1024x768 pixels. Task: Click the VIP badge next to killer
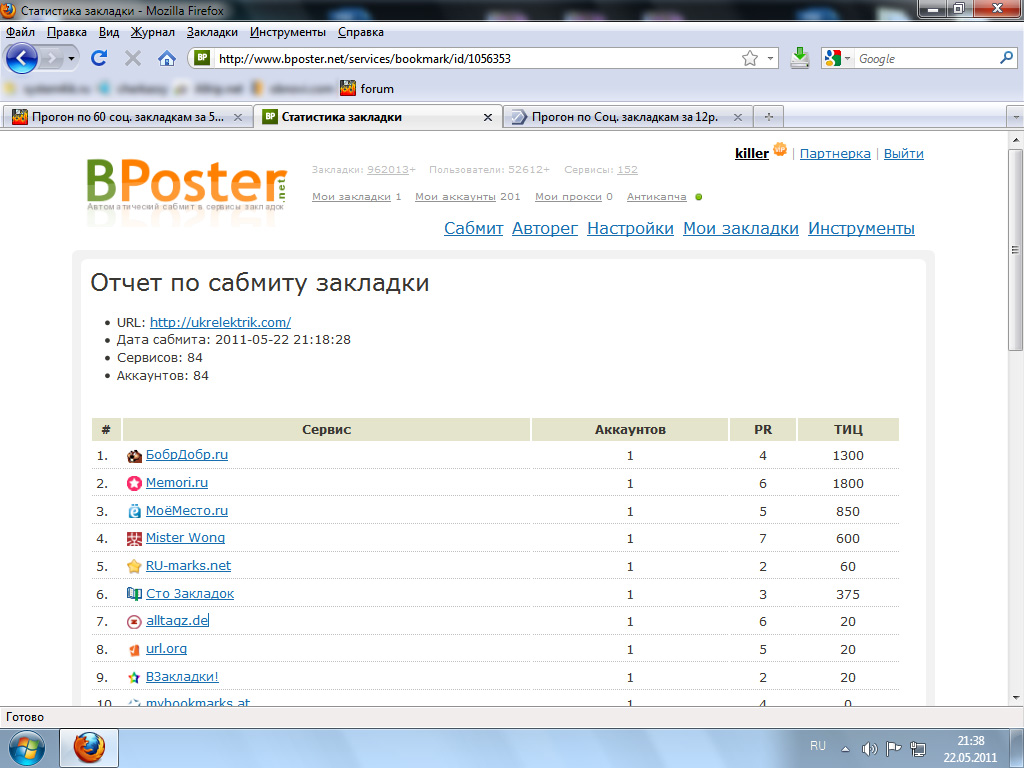click(x=780, y=150)
